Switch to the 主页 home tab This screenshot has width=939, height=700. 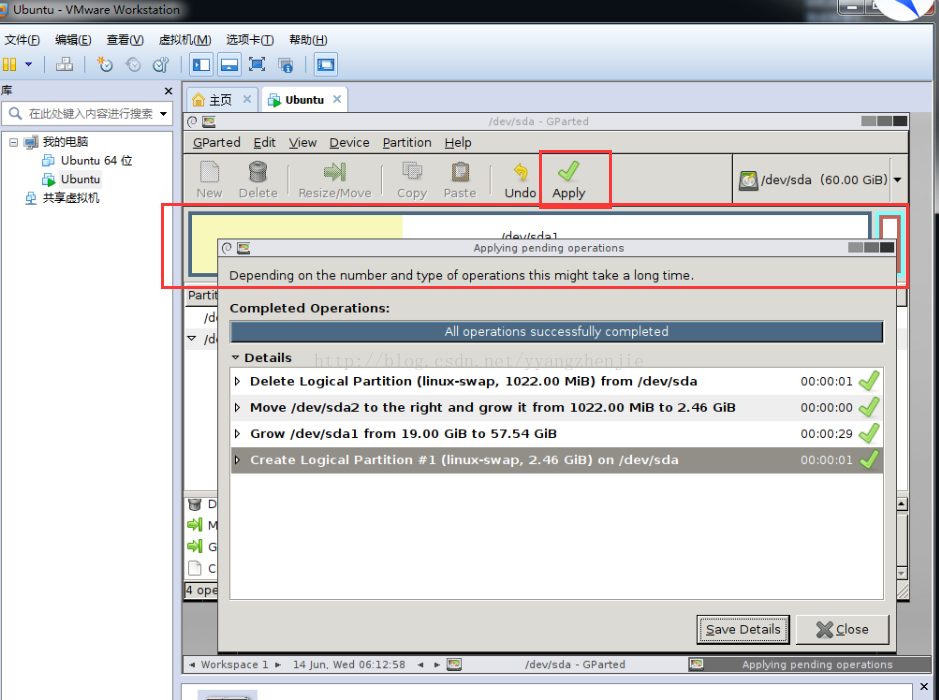[x=220, y=100]
